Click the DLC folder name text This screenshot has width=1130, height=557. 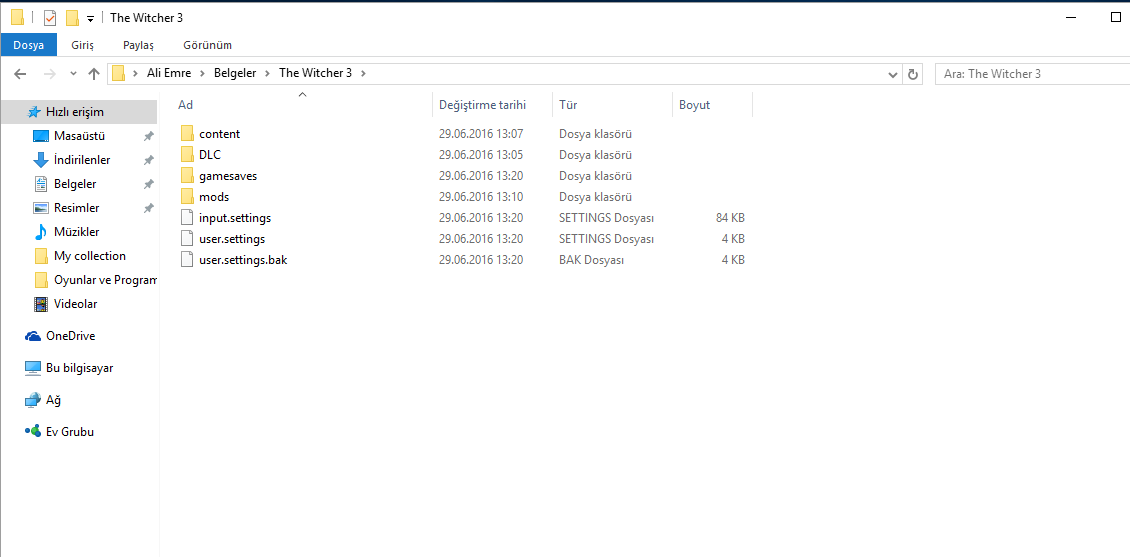(x=210, y=155)
